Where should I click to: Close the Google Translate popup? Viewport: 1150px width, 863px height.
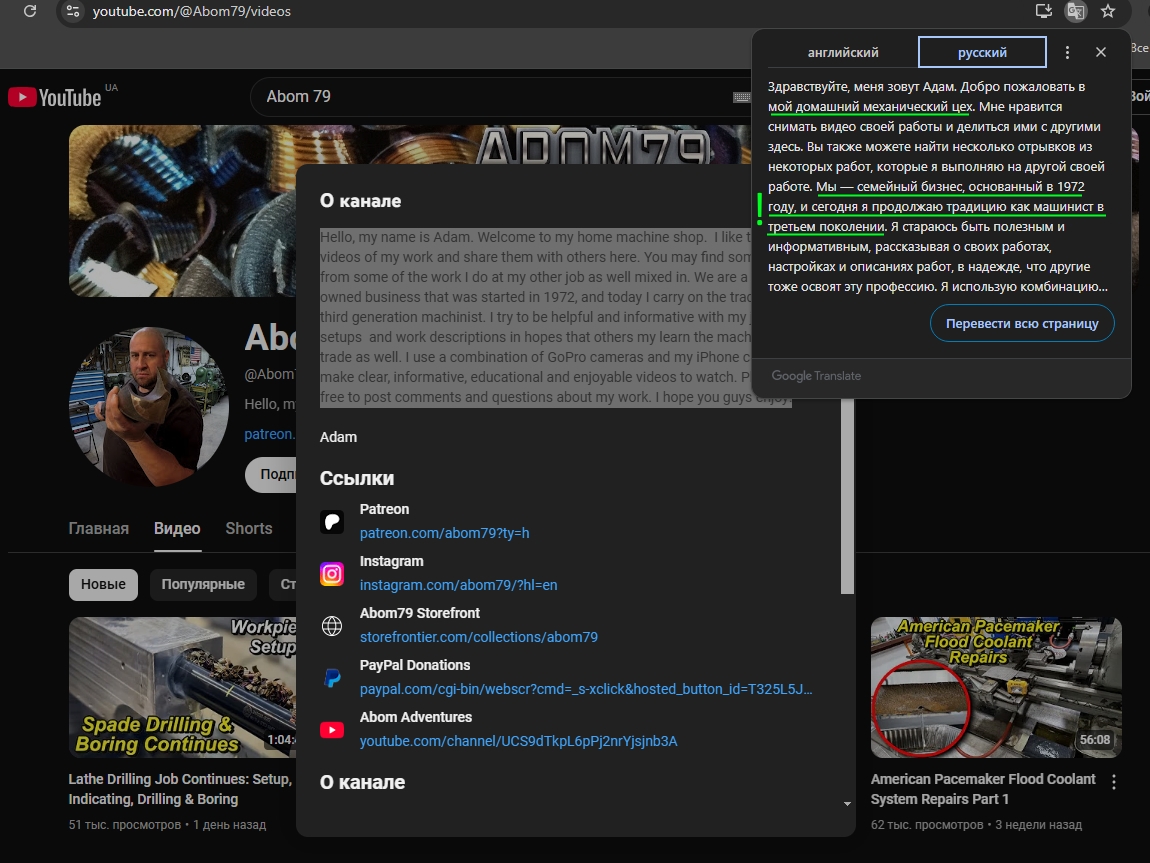click(1100, 52)
